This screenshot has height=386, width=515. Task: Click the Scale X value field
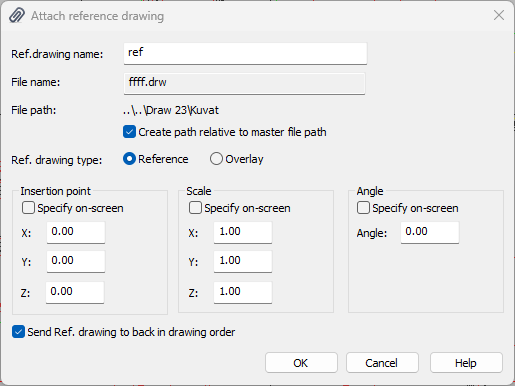pyautogui.click(x=243, y=232)
